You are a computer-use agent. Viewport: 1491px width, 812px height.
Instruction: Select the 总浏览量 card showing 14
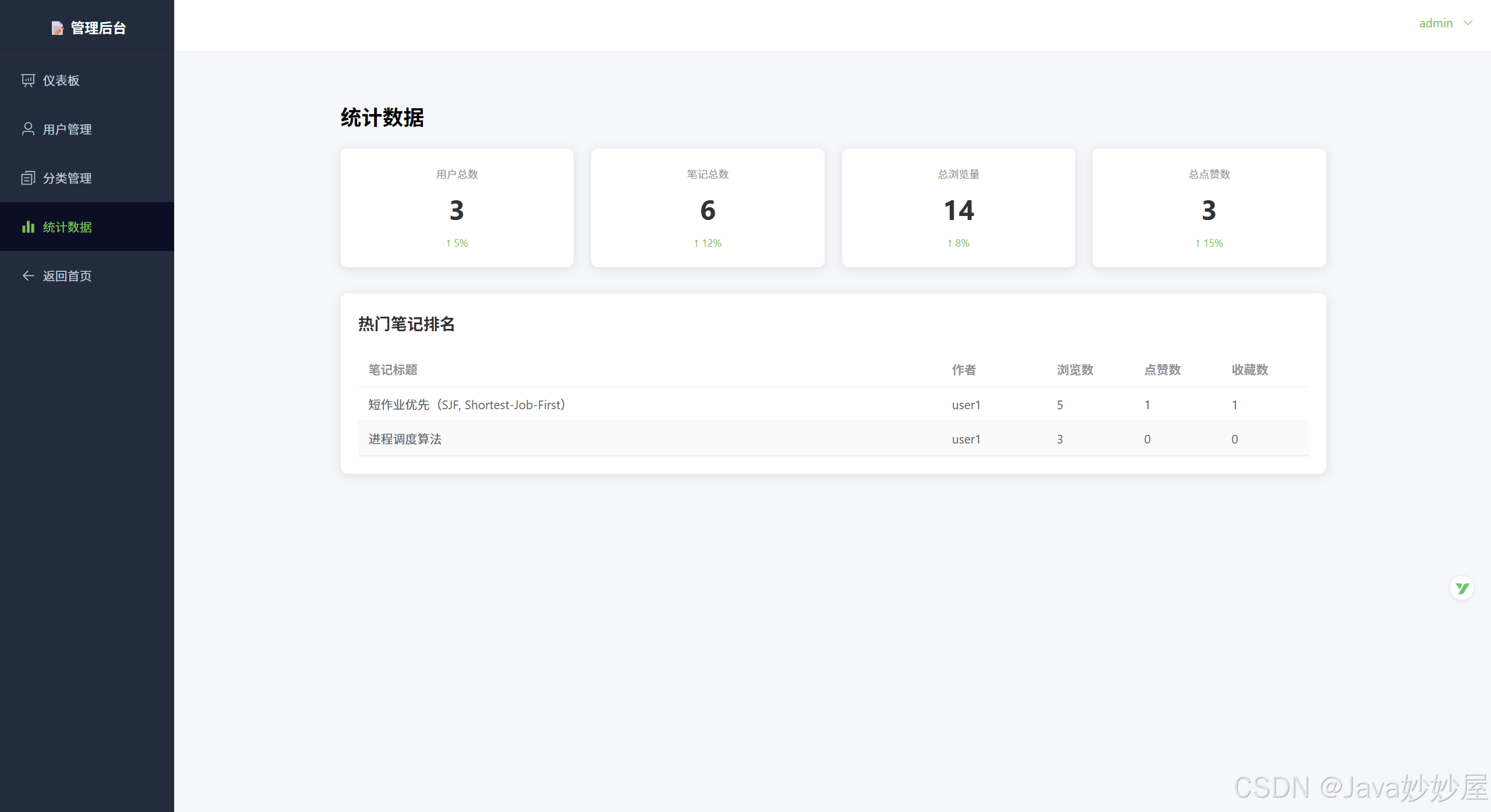coord(958,208)
